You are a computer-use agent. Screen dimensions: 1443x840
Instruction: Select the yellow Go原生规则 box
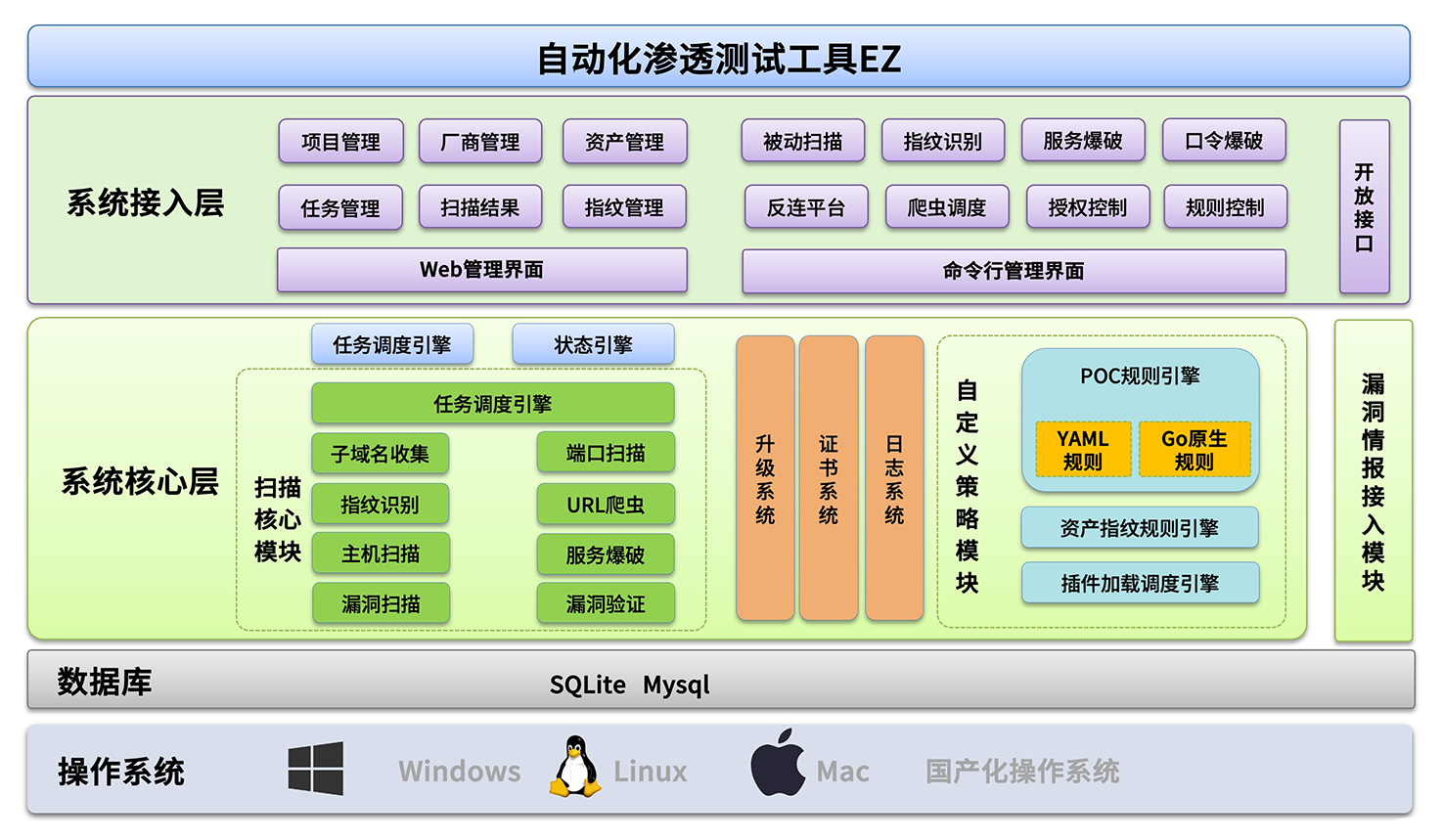click(1195, 450)
